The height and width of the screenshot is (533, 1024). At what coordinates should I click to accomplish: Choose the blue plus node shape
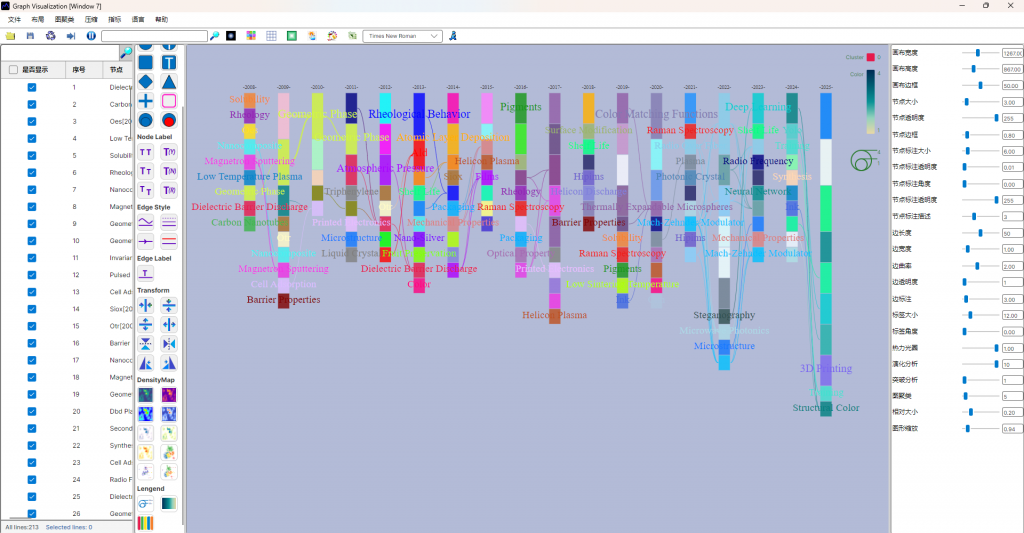click(146, 101)
